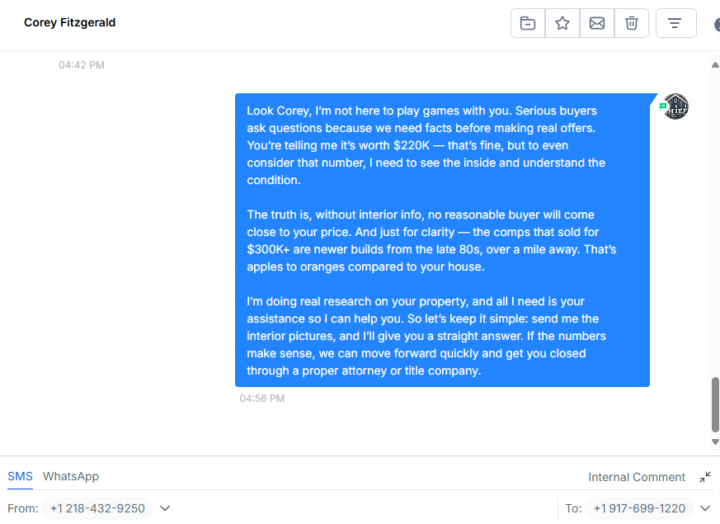Expand the From number dropdown chevron
Image resolution: width=720 pixels, height=524 pixels.
[165, 508]
